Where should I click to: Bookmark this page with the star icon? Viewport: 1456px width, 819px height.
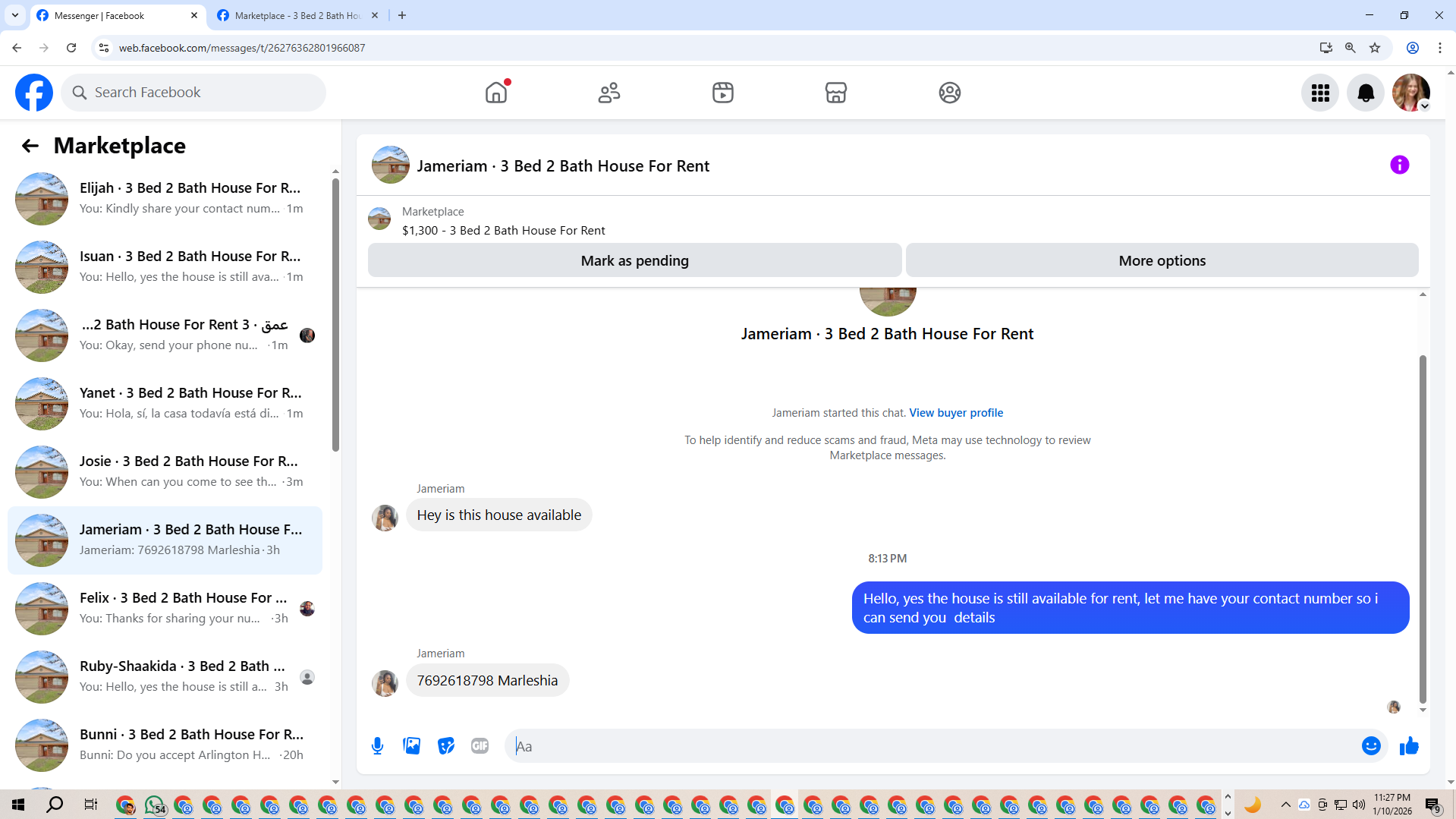click(x=1375, y=48)
